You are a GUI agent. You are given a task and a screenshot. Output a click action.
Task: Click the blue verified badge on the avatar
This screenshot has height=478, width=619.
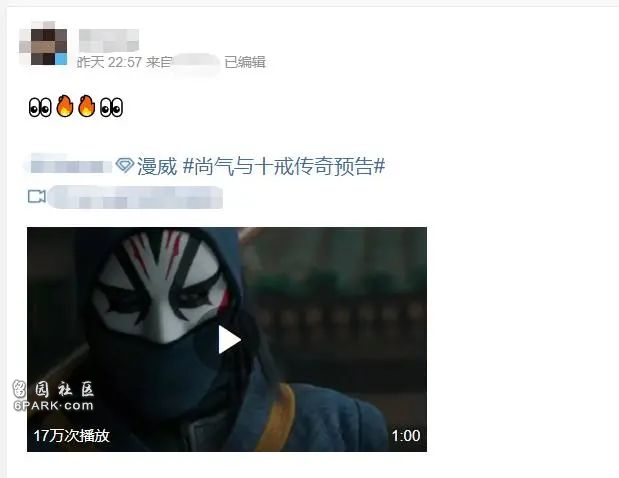pyautogui.click(x=61, y=59)
